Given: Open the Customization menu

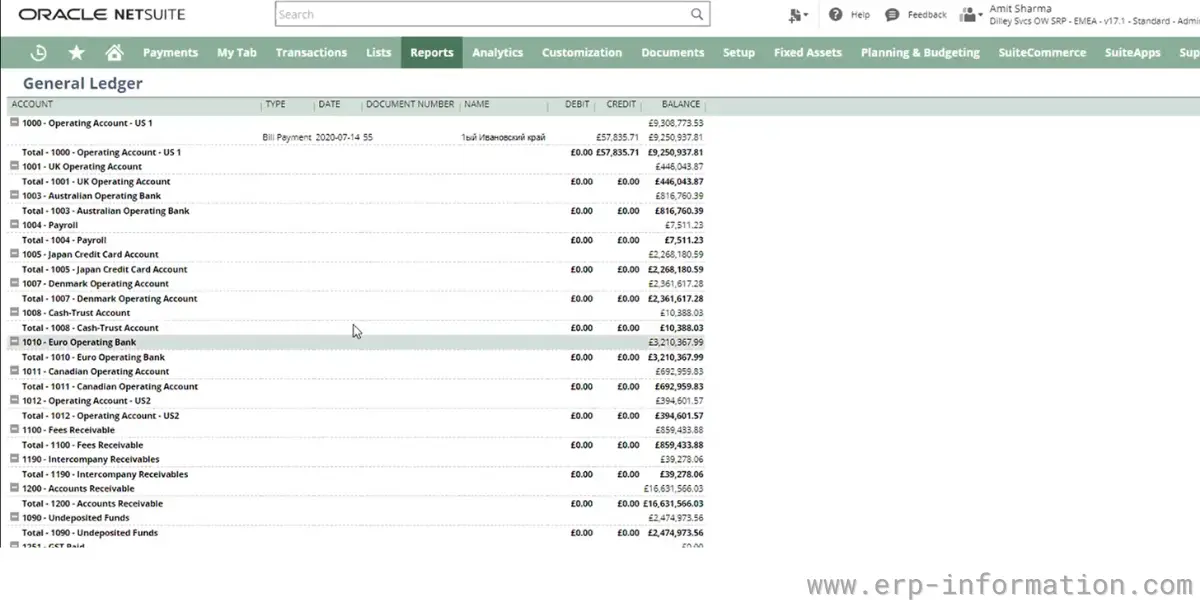Looking at the screenshot, I should pos(582,53).
